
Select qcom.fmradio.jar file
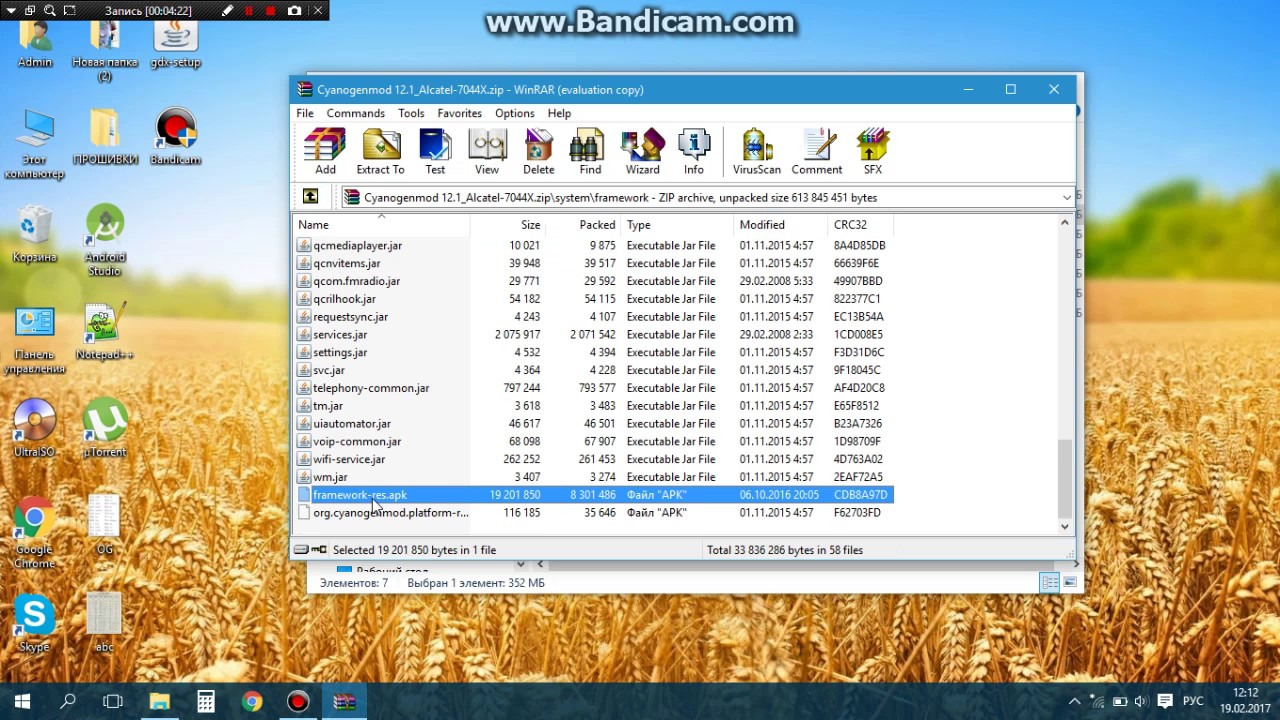coord(594,281)
